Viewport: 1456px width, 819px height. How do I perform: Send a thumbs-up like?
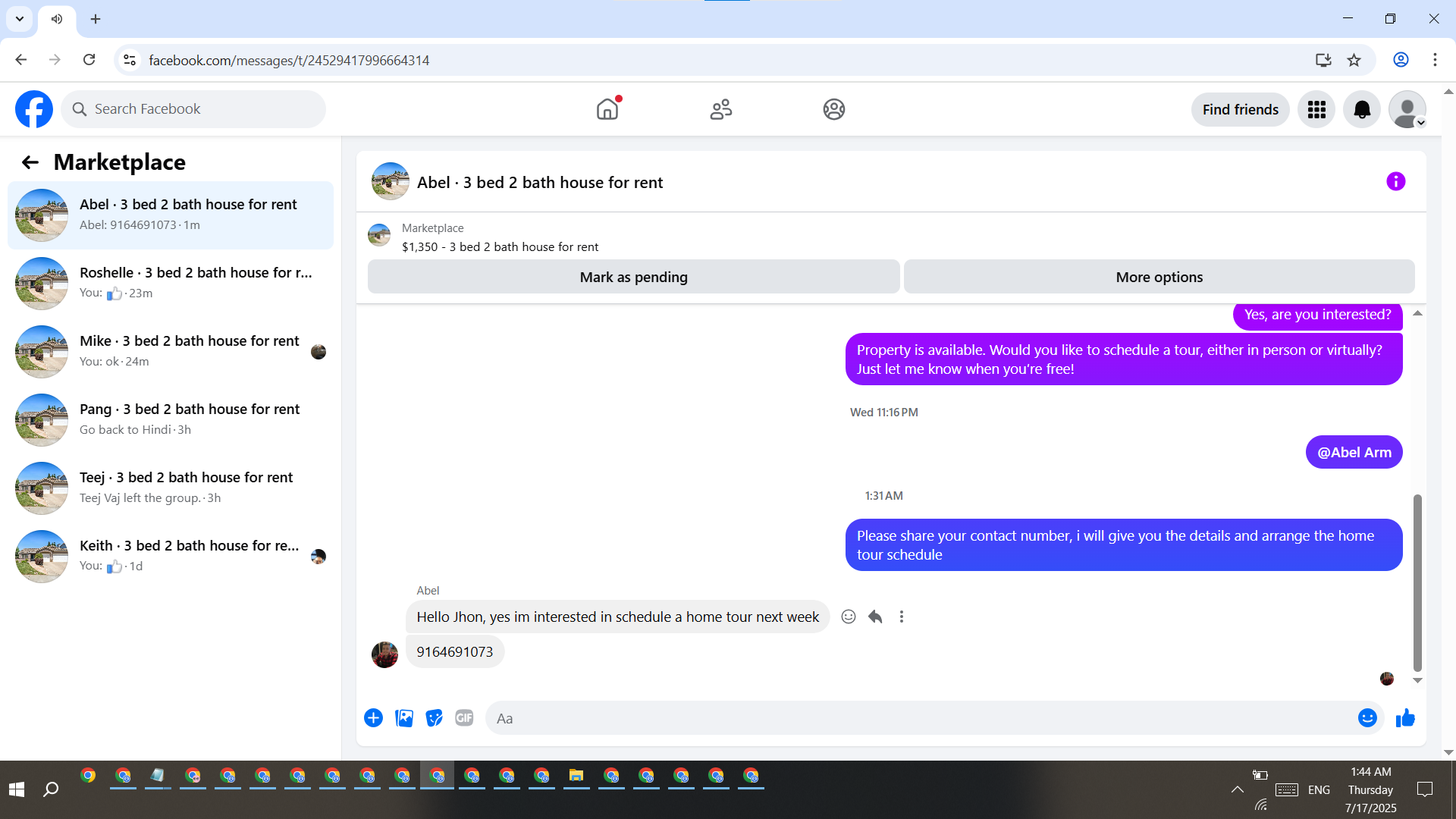point(1405,718)
